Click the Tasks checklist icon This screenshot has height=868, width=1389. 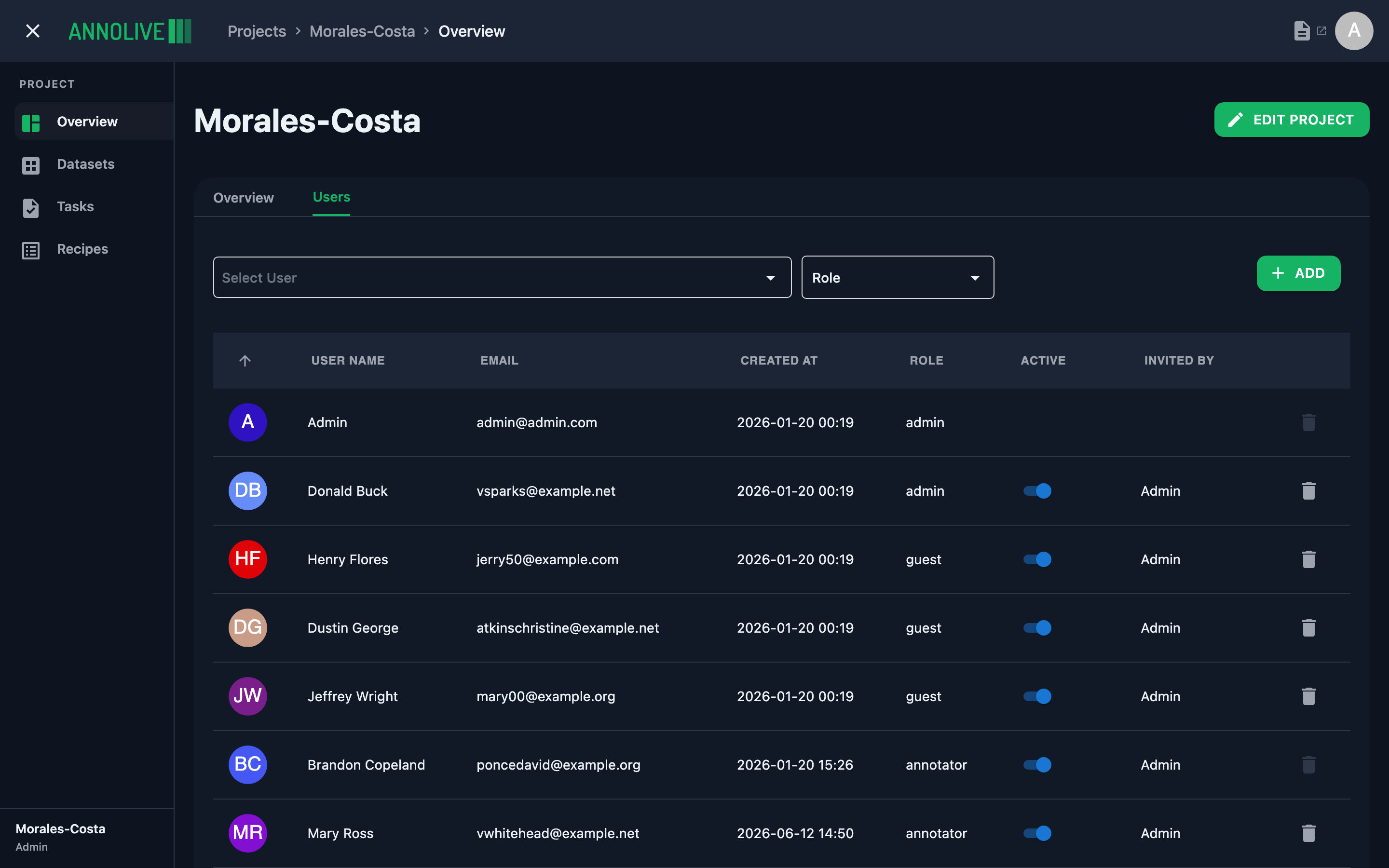coord(31,208)
